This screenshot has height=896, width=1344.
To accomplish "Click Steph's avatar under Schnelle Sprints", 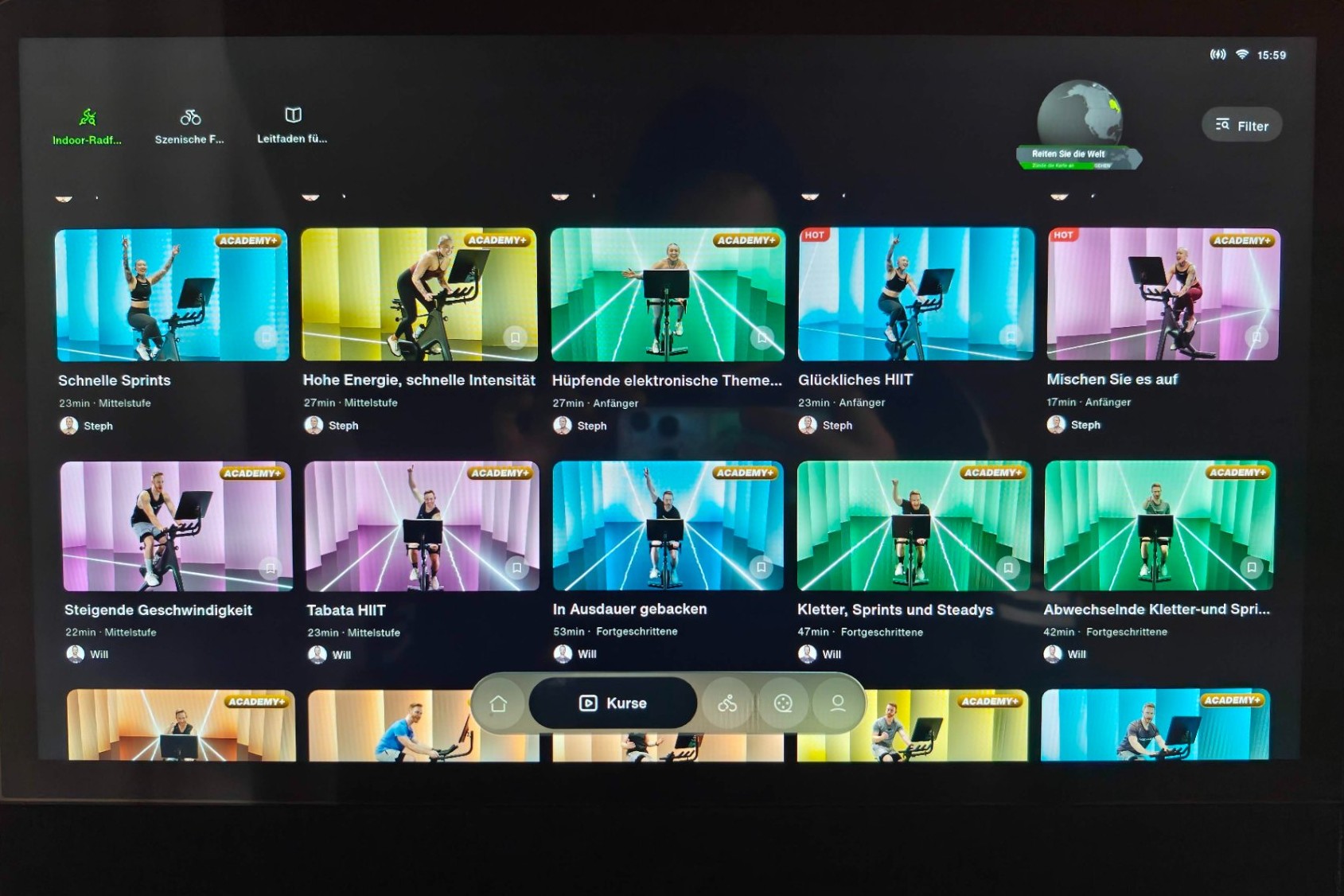I will click(69, 426).
